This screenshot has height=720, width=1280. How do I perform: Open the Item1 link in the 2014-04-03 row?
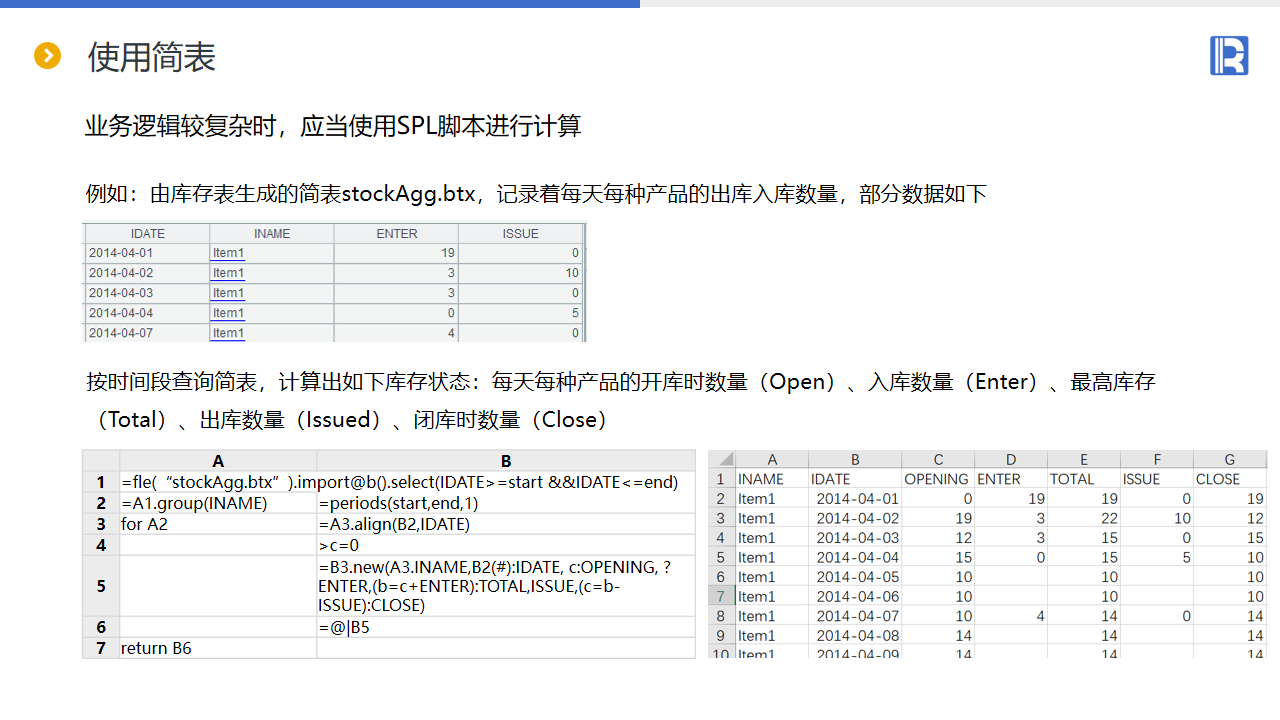pos(228,293)
